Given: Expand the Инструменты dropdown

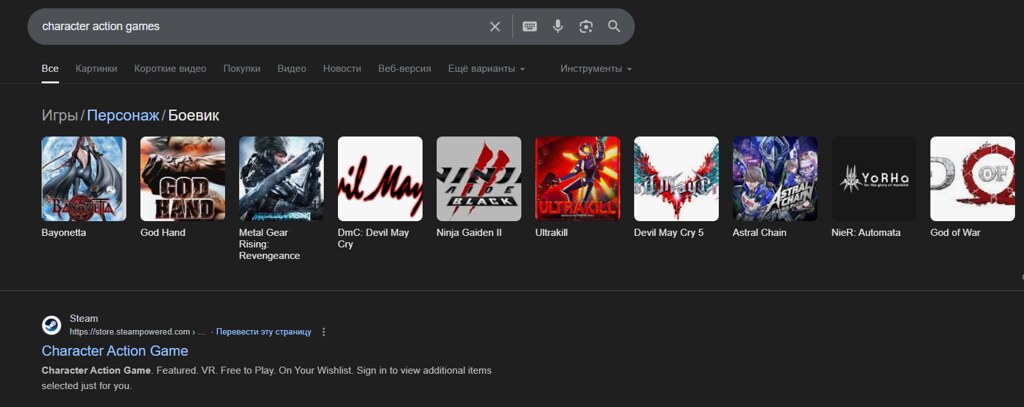Looking at the screenshot, I should [x=596, y=69].
